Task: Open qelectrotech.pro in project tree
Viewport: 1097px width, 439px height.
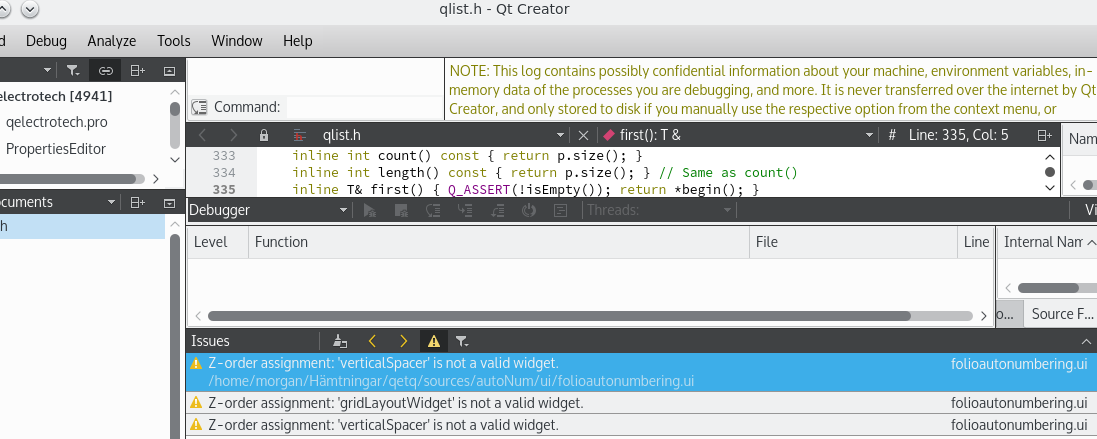Action: click(57, 122)
